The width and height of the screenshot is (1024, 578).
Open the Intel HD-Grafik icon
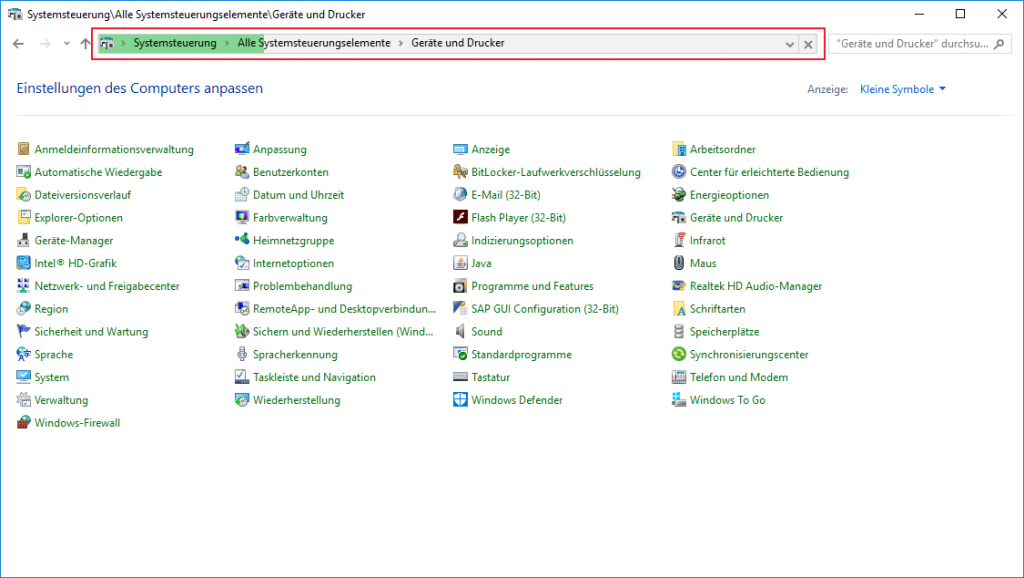tap(24, 263)
